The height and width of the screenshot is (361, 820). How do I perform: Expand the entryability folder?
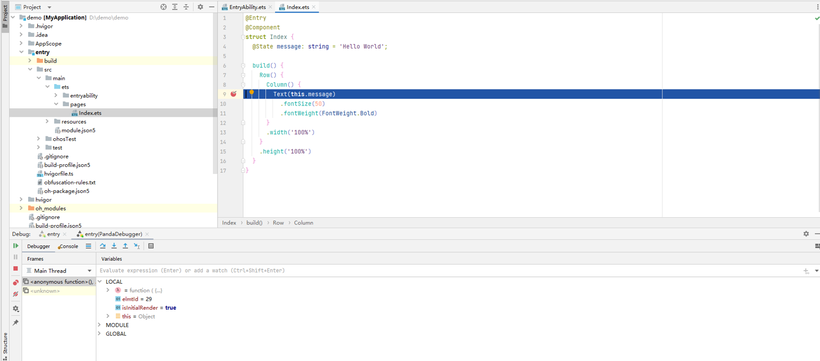(x=56, y=96)
